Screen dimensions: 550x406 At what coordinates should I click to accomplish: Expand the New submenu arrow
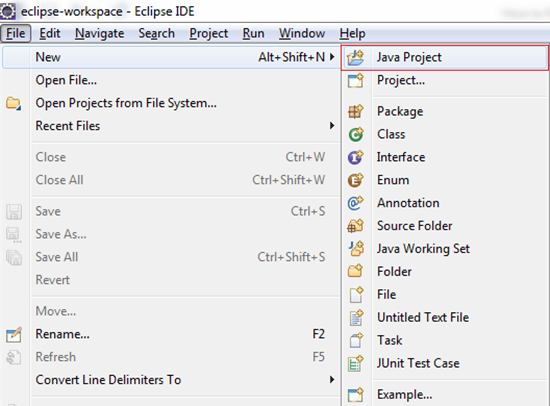(x=332, y=57)
